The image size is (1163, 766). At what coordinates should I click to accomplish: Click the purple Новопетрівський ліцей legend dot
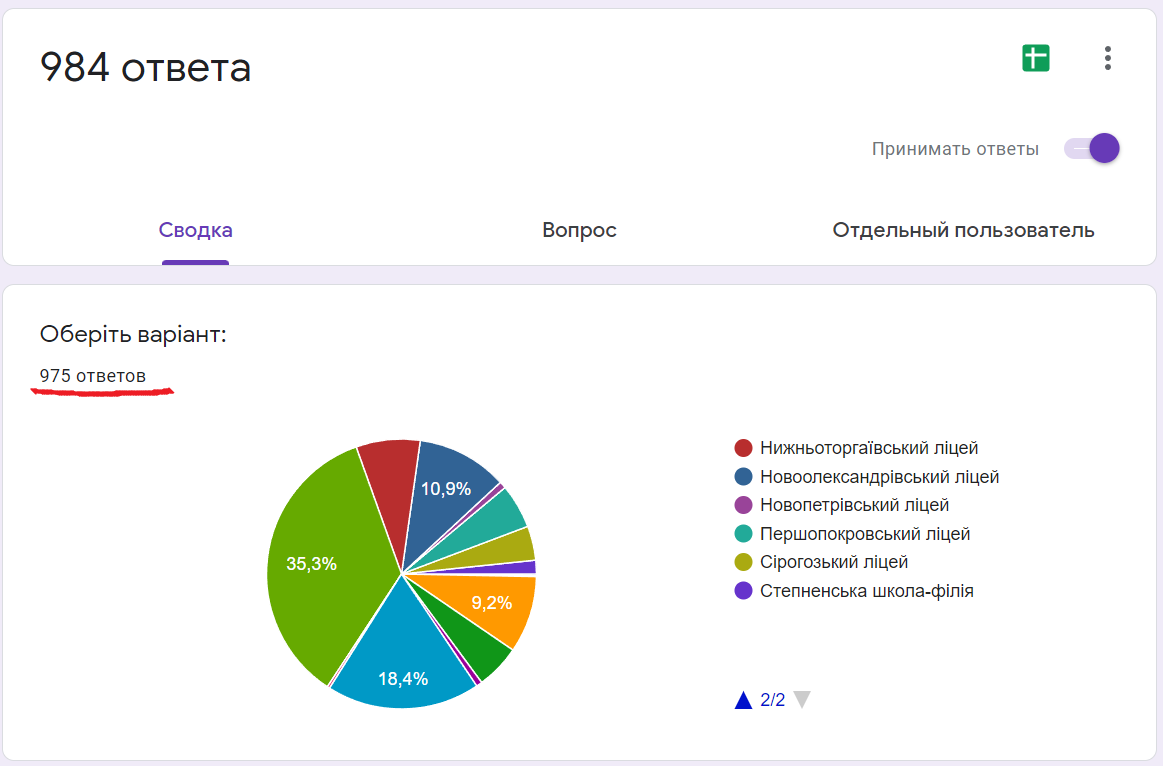(743, 505)
